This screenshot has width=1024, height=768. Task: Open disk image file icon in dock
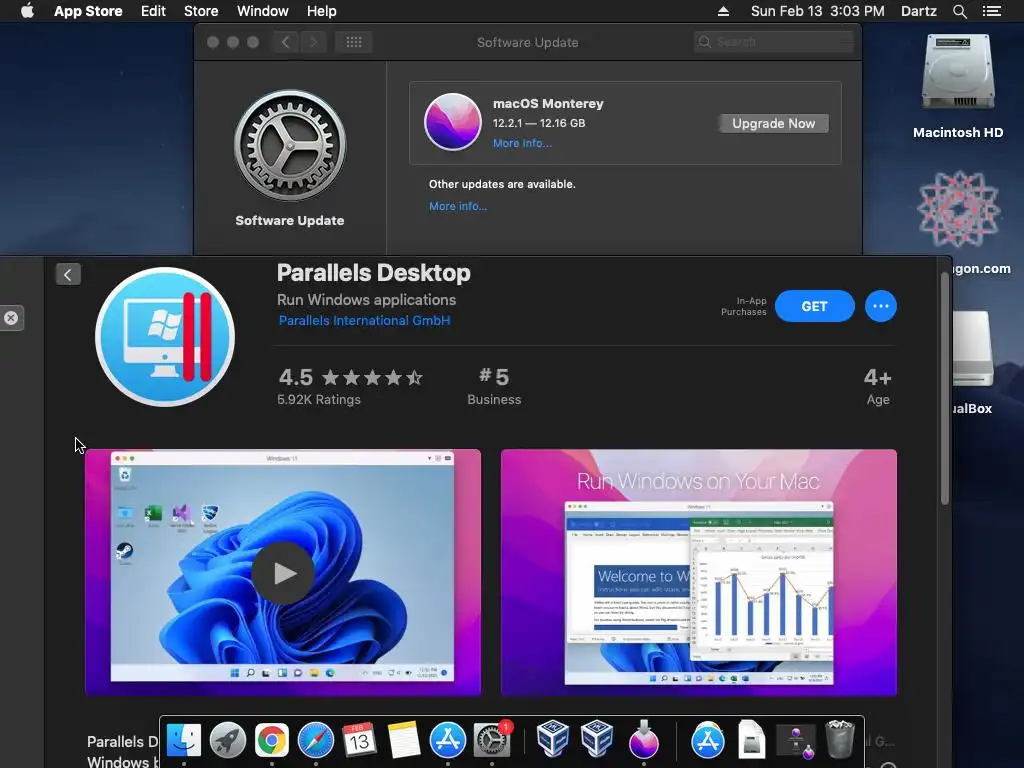tap(752, 741)
